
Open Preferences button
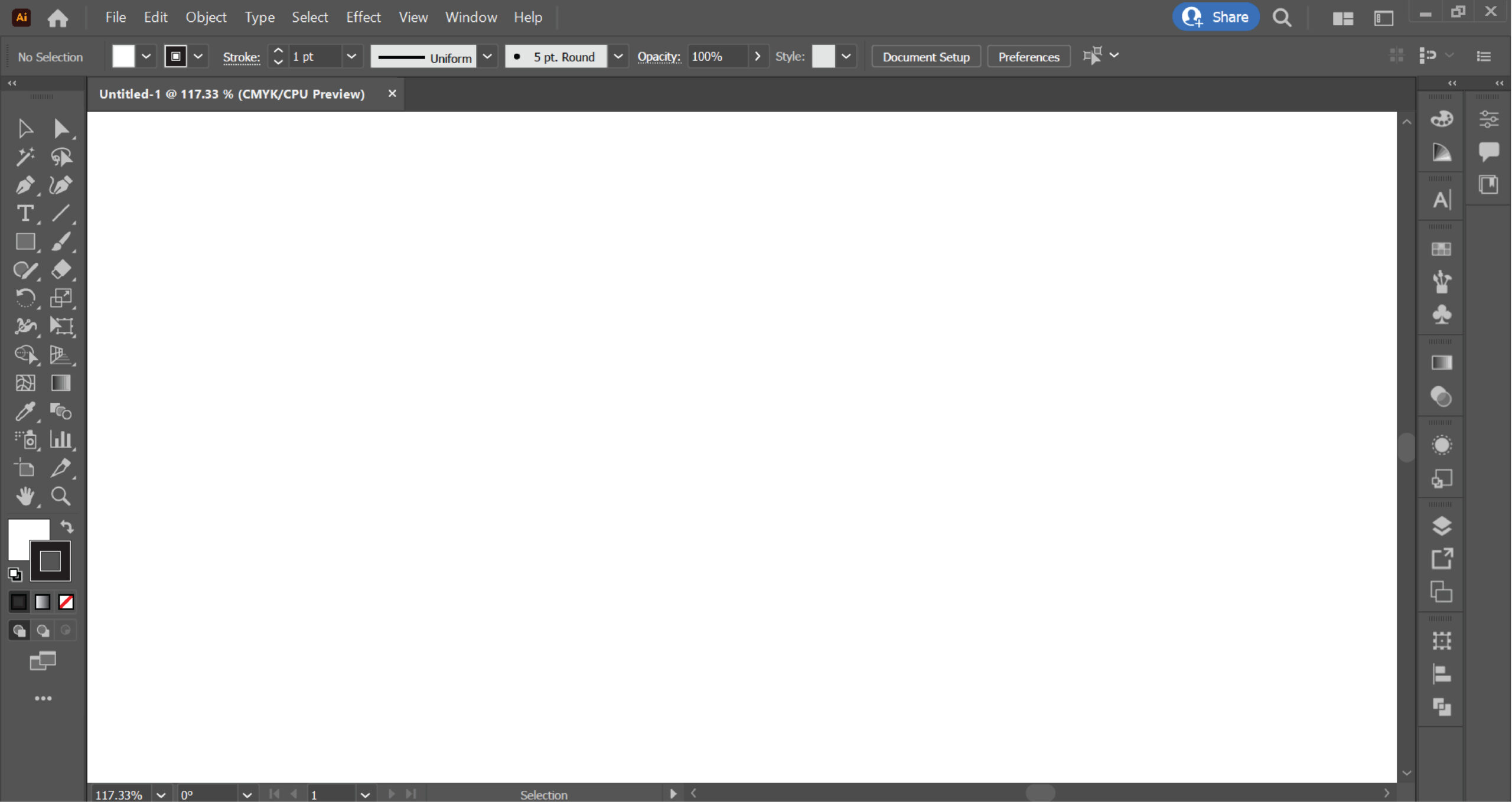click(x=1029, y=57)
